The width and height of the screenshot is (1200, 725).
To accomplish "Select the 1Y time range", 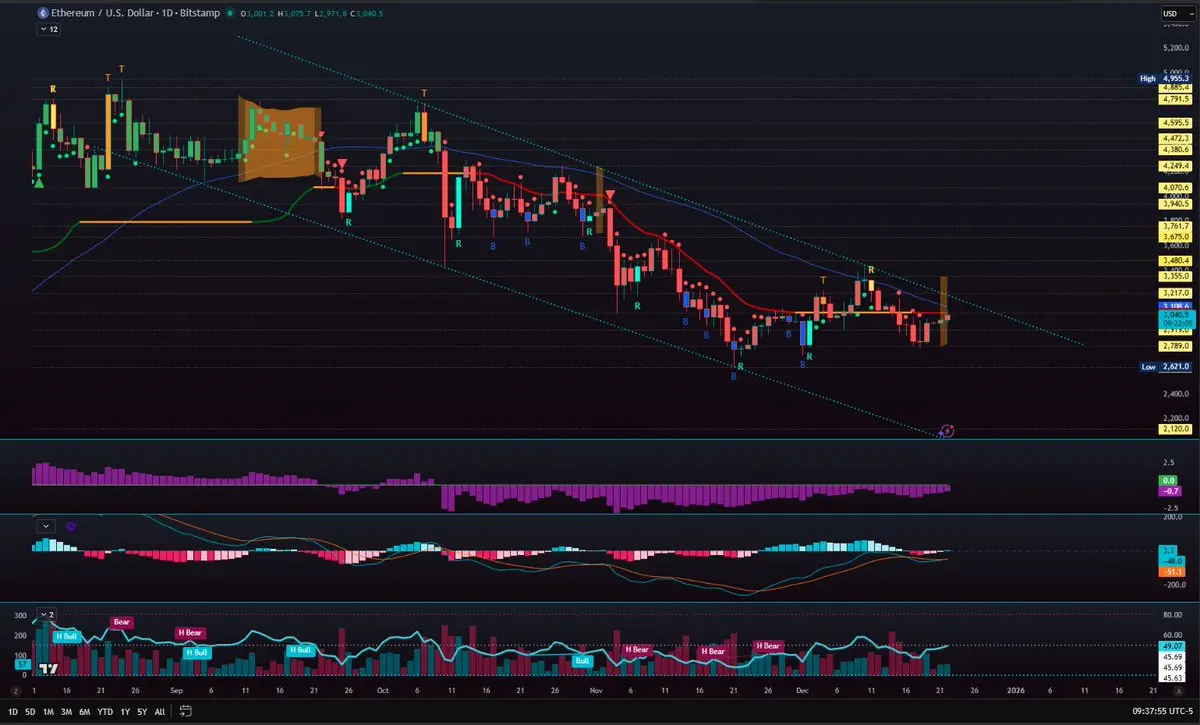I will (124, 712).
